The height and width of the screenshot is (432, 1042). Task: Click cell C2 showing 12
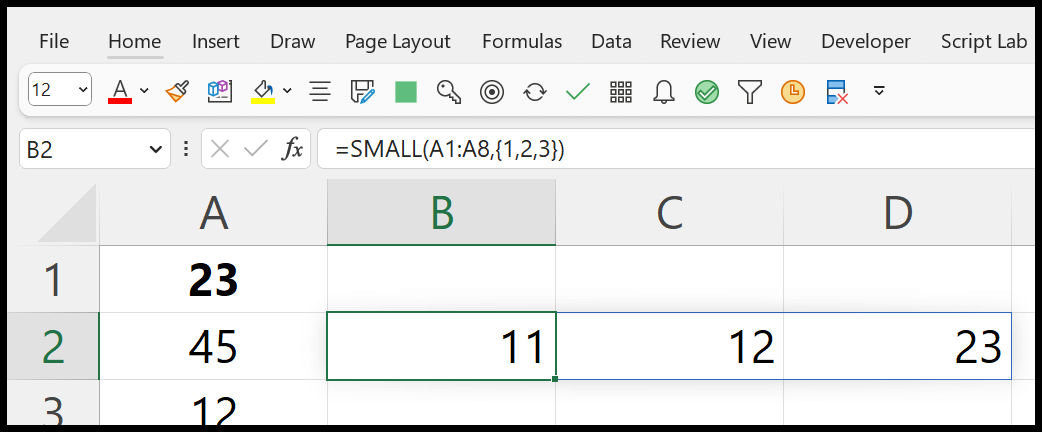pyautogui.click(x=670, y=346)
